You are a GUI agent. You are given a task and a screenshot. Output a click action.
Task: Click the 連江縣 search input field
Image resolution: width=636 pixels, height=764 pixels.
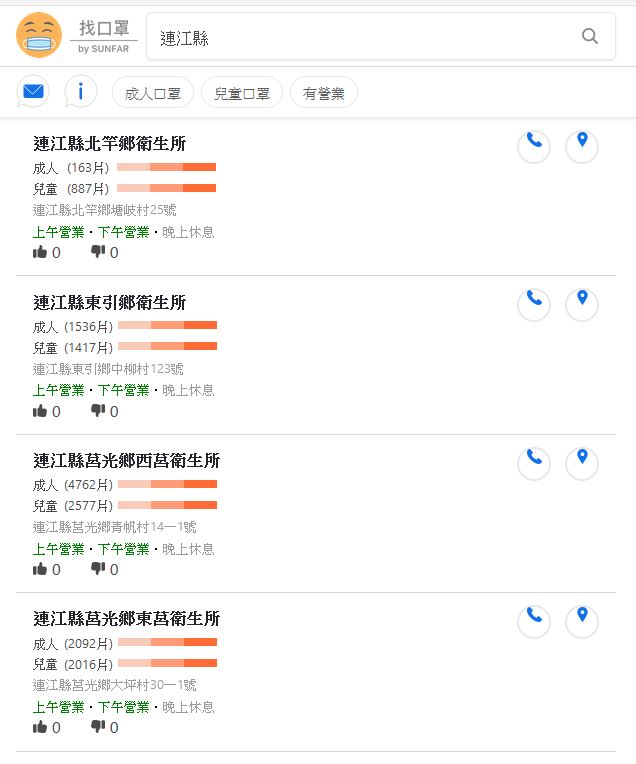(x=360, y=37)
